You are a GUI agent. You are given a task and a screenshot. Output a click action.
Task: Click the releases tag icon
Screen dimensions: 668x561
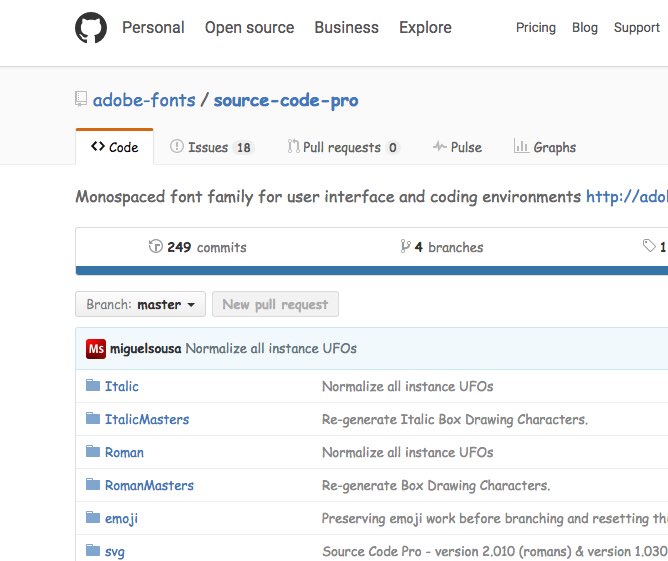coord(649,245)
